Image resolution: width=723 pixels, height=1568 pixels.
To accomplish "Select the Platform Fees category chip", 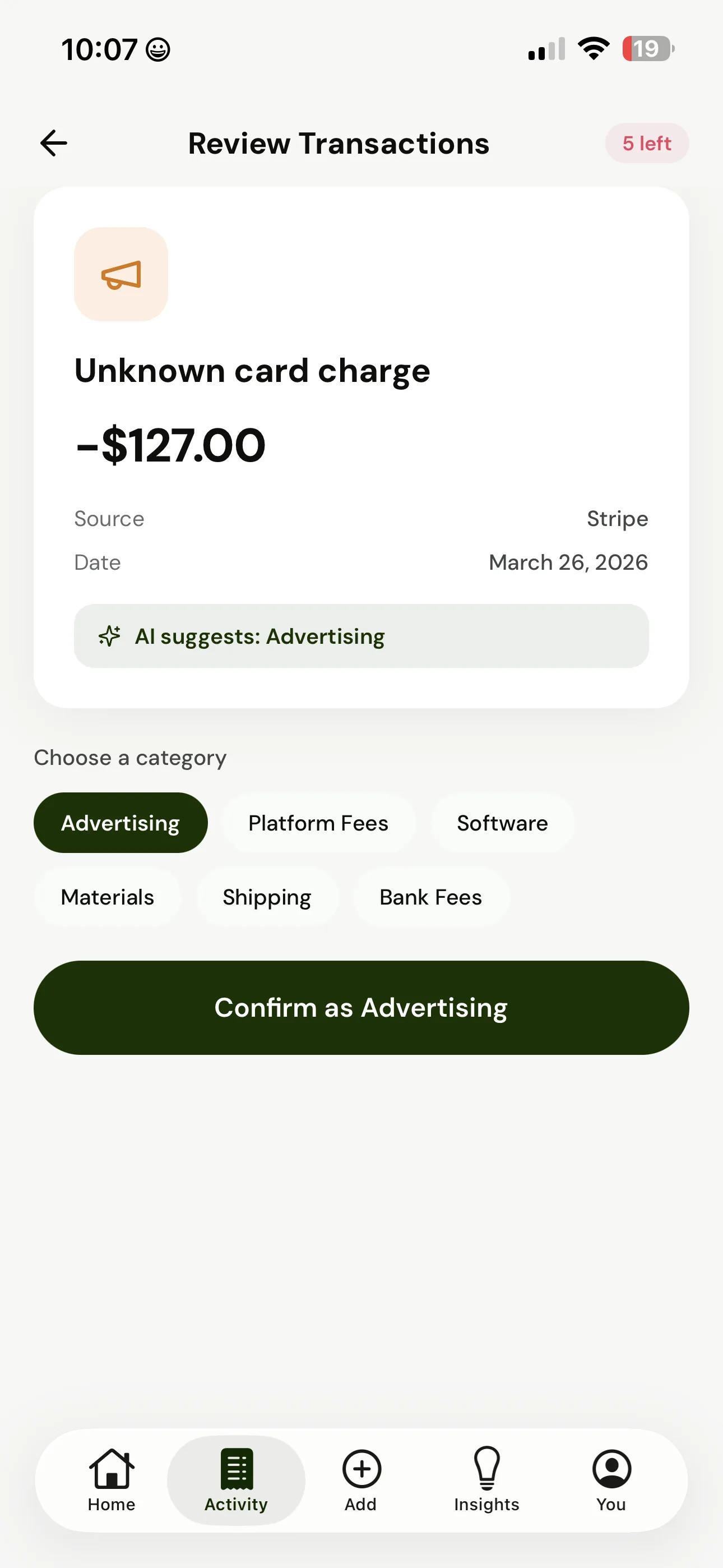I will [318, 823].
